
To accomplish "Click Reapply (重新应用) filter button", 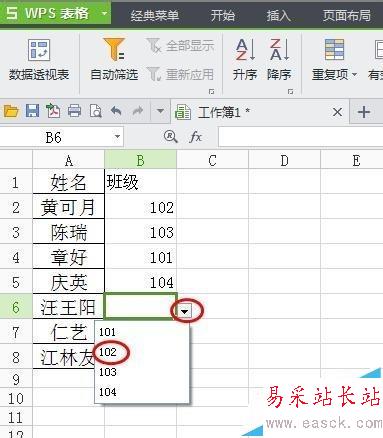I will [180, 74].
